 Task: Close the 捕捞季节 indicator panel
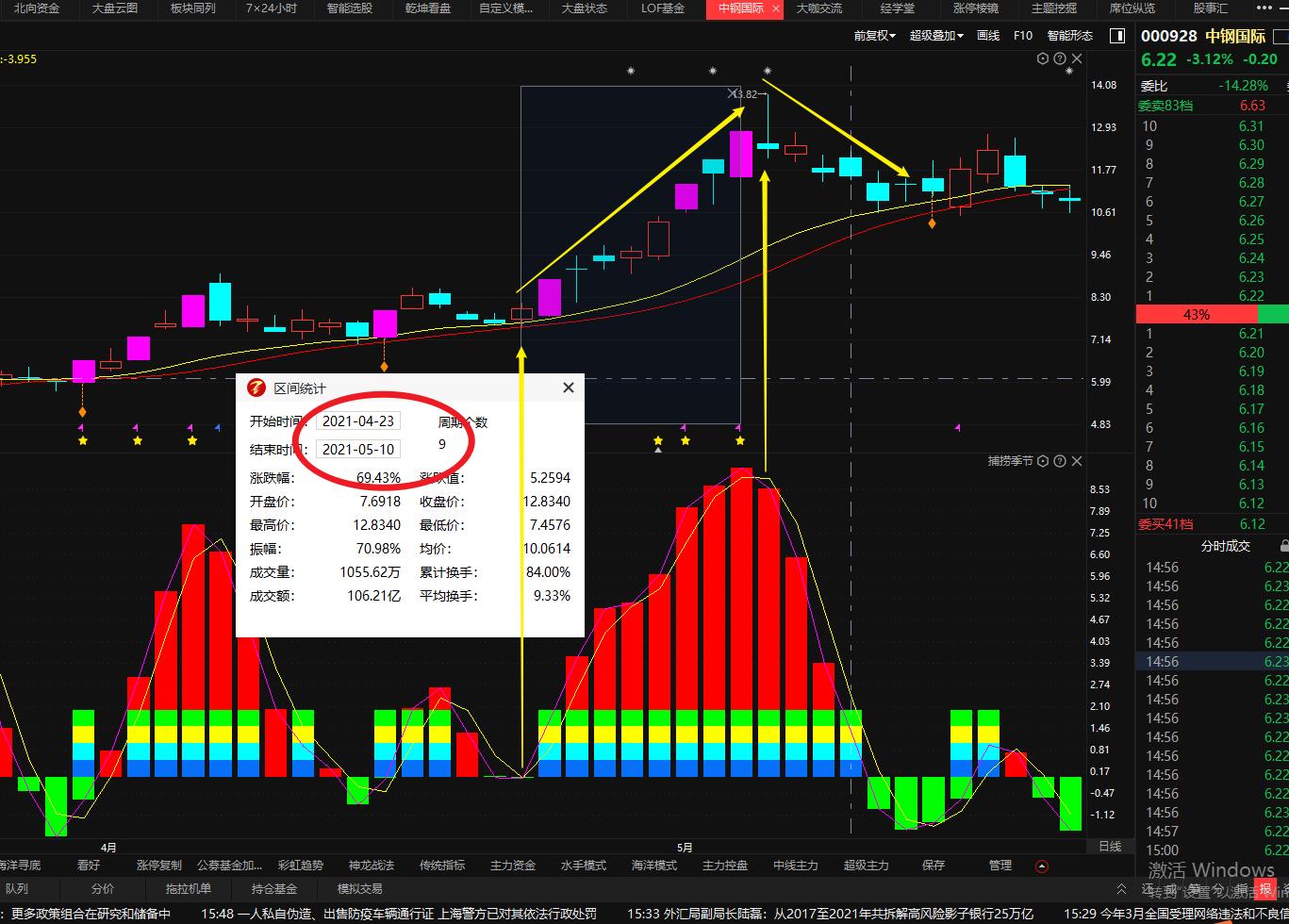click(x=1077, y=461)
